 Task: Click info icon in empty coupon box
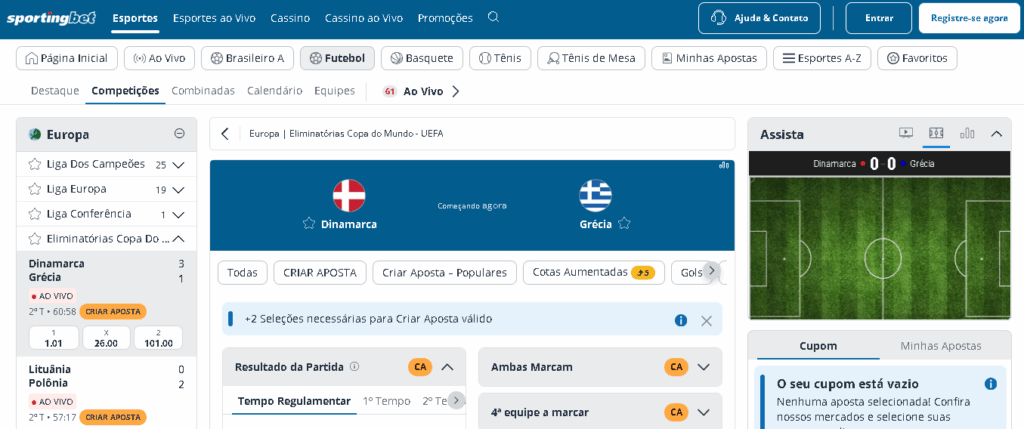(x=990, y=384)
